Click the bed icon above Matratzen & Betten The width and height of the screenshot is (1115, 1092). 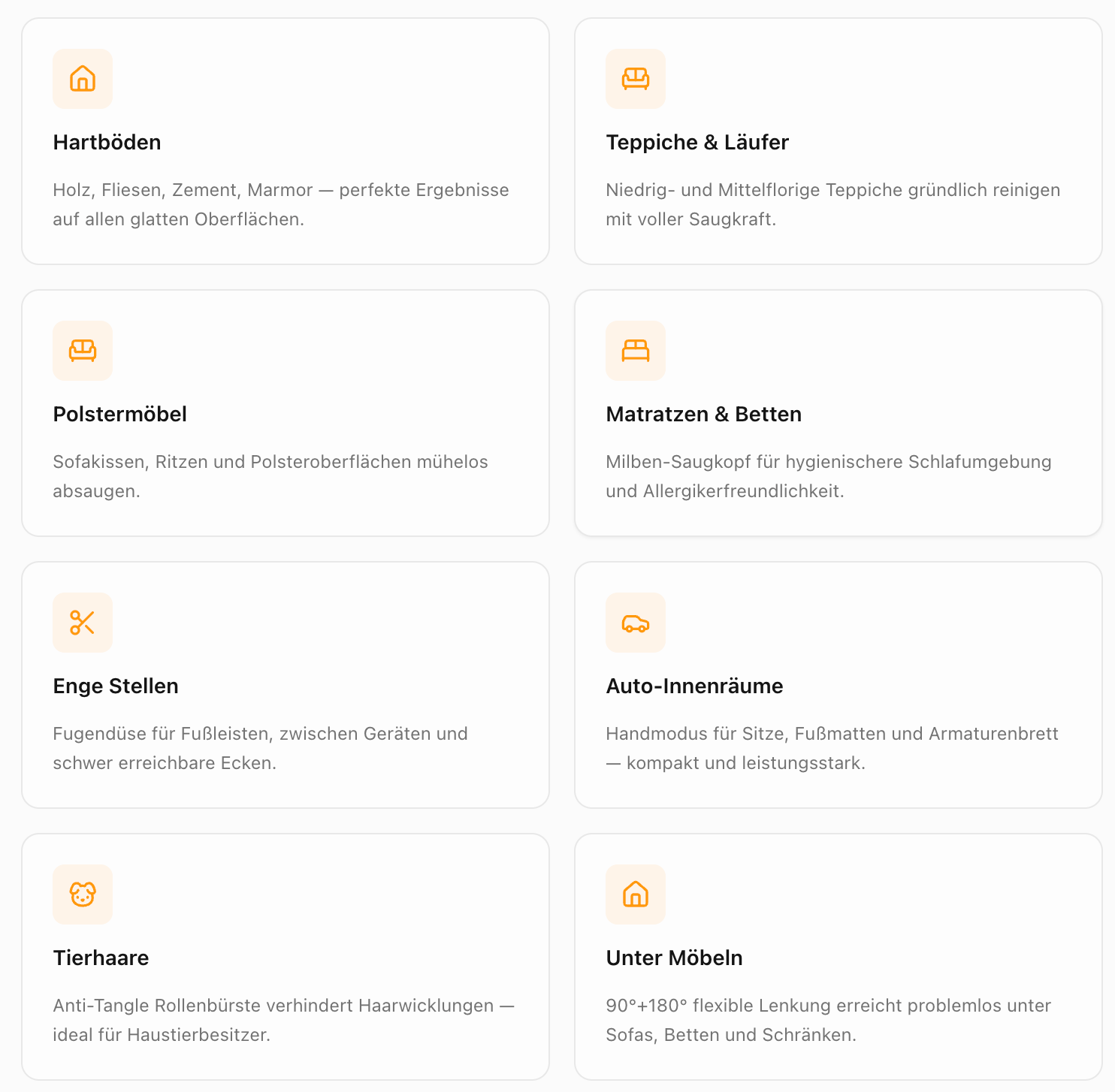(x=636, y=351)
